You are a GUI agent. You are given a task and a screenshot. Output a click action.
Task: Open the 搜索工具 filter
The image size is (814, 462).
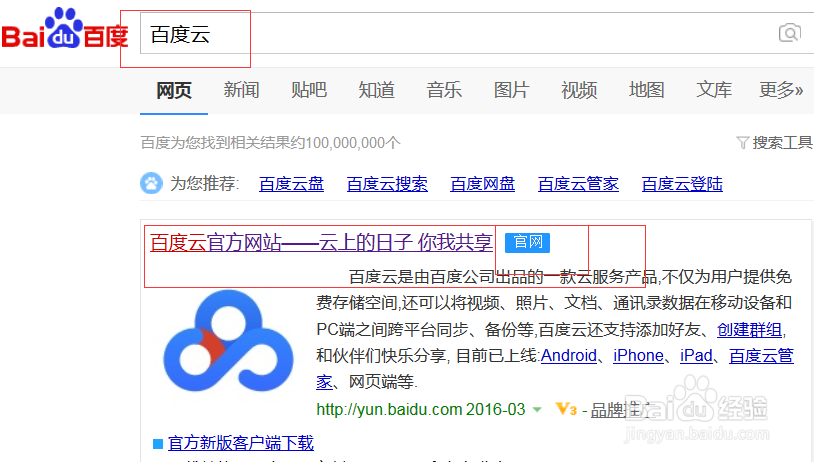point(774,142)
